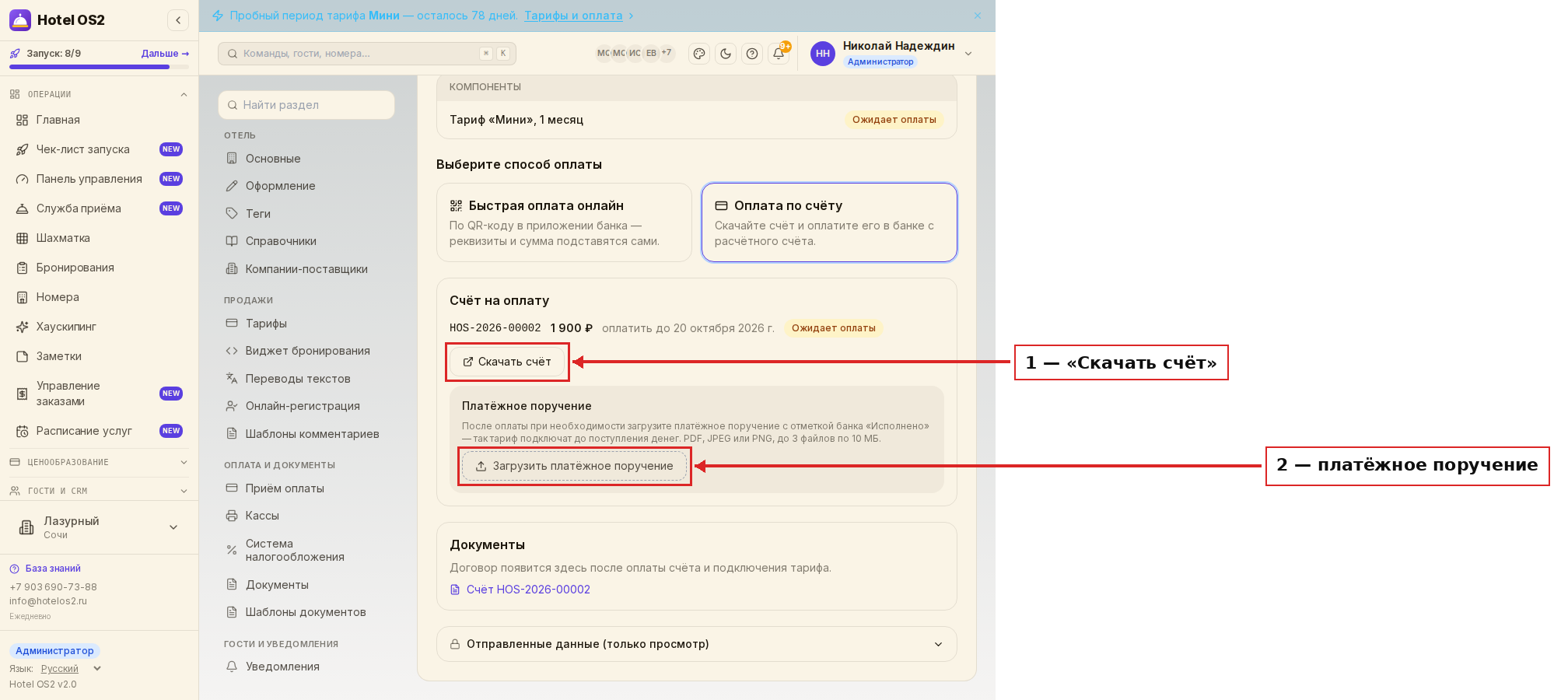Click the Hotel OS2 logo icon
Image resolution: width=1568 pixels, height=700 pixels.
click(20, 20)
